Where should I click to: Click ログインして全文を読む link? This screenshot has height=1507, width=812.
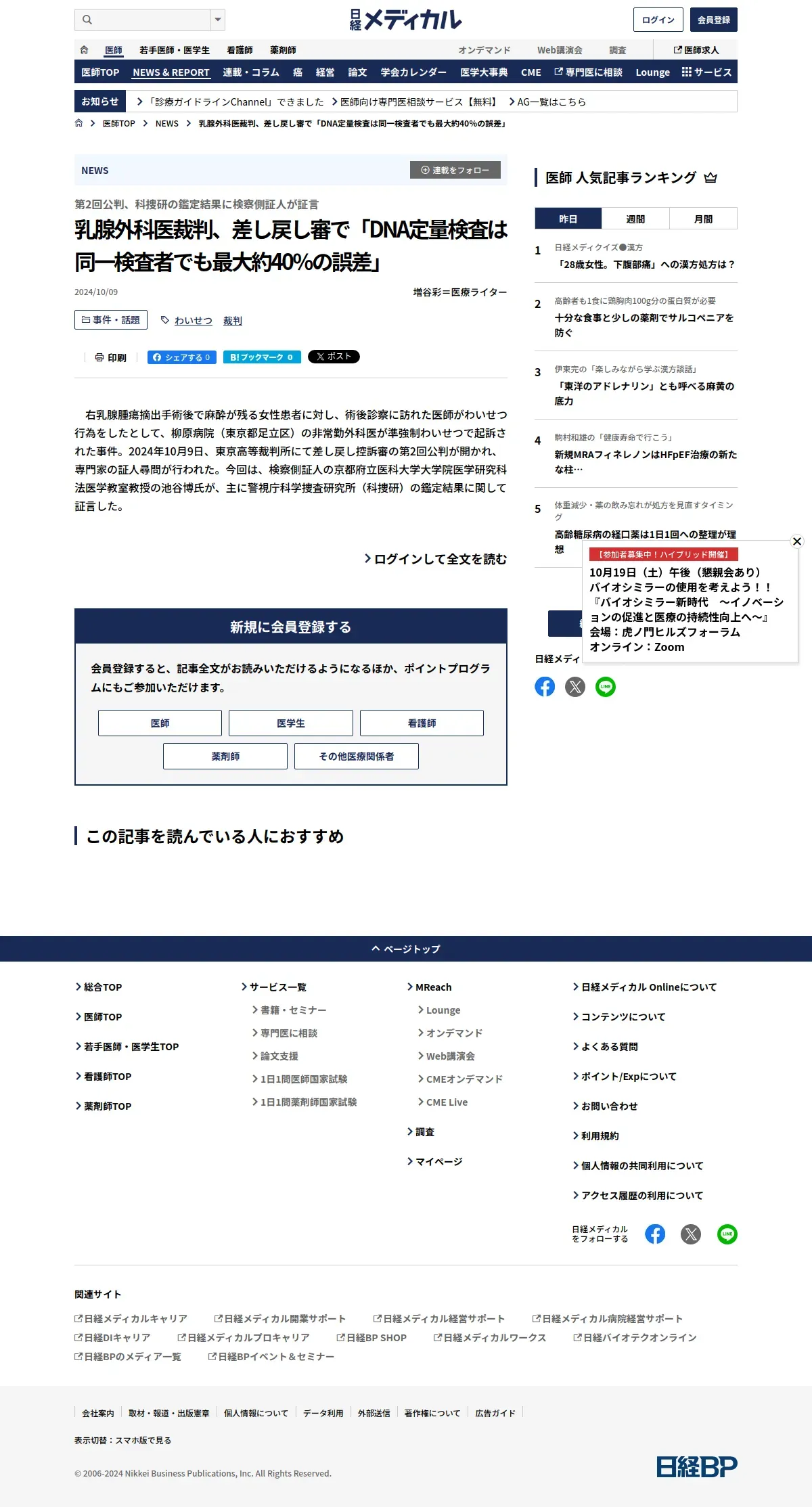[436, 559]
